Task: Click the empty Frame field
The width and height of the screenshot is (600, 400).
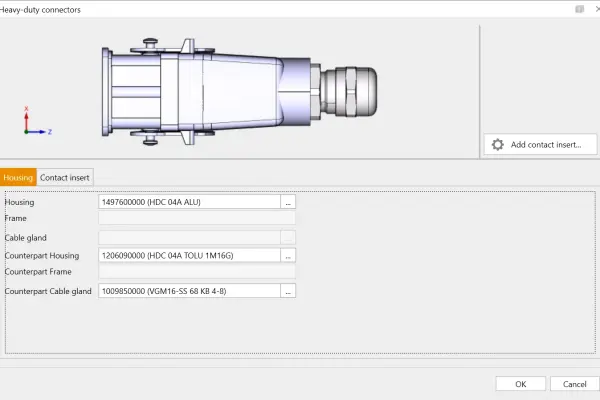Action: (197, 218)
